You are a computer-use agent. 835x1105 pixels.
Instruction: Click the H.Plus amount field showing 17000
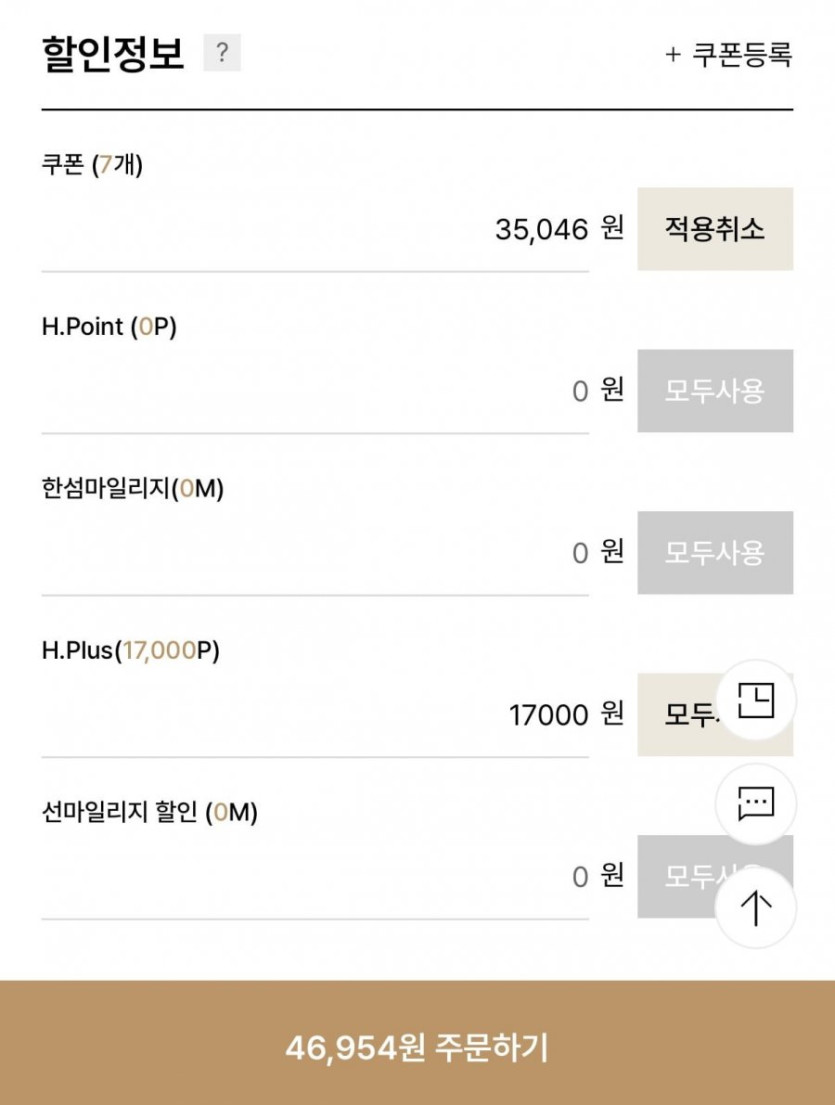(x=315, y=715)
